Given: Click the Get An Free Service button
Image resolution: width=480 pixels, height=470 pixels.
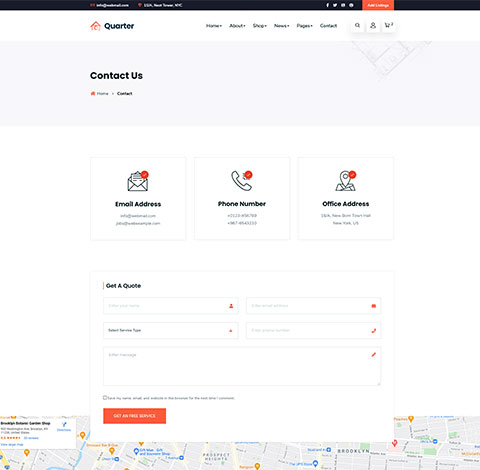Looking at the screenshot, I should click(x=135, y=416).
